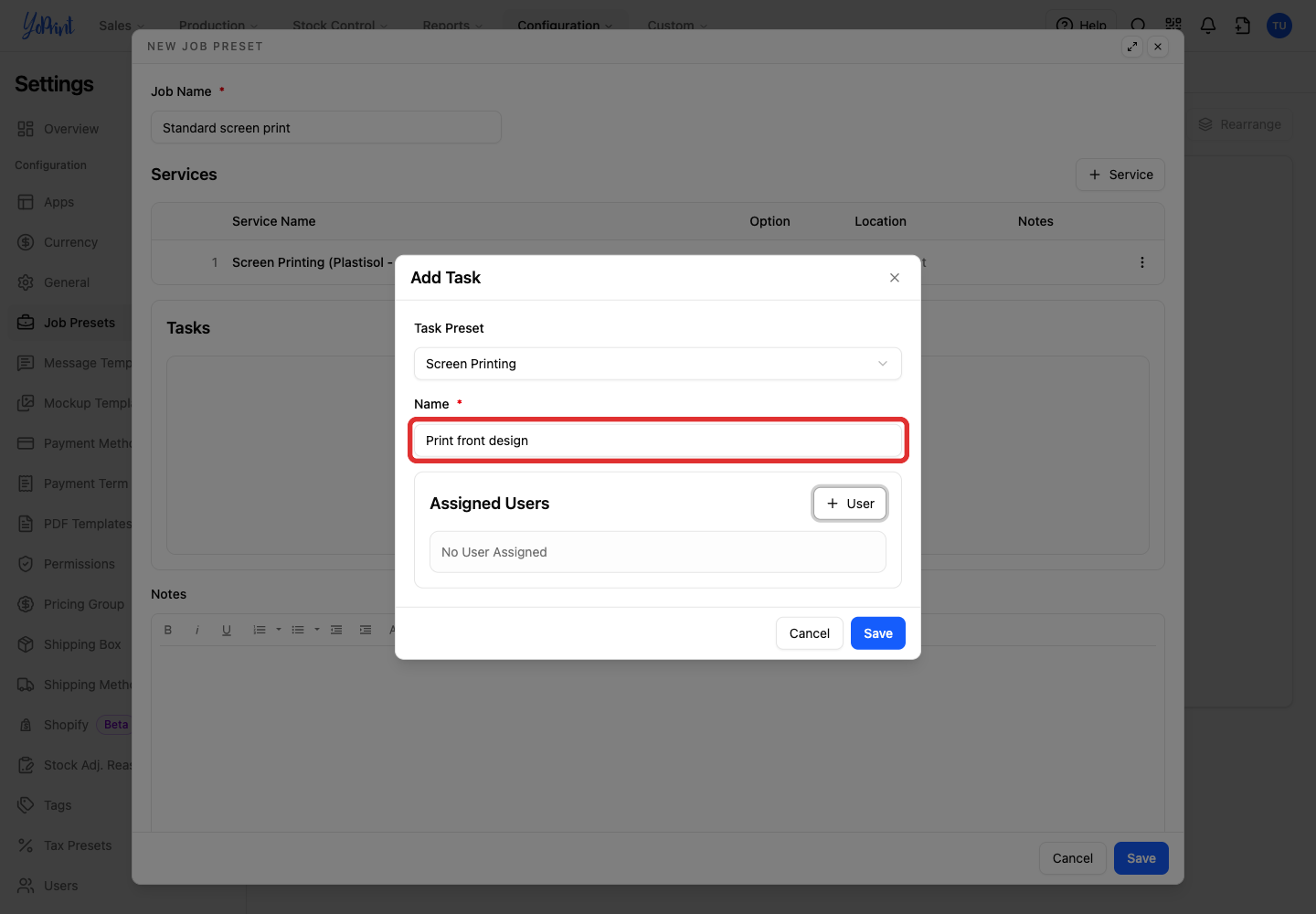Insert a bulleted list in Notes

[298, 630]
